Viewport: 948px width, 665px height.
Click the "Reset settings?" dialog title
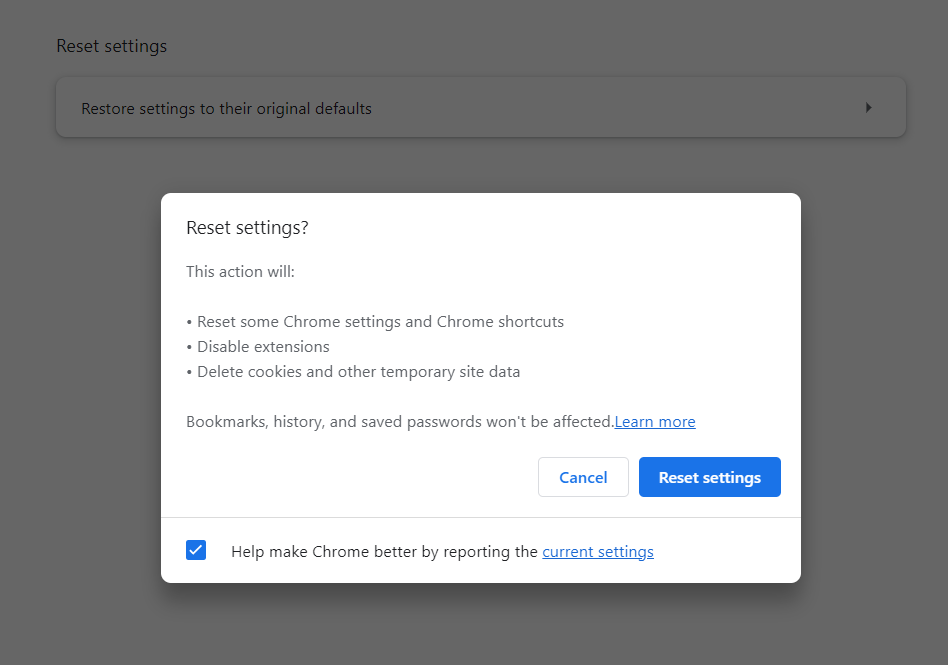tap(247, 228)
